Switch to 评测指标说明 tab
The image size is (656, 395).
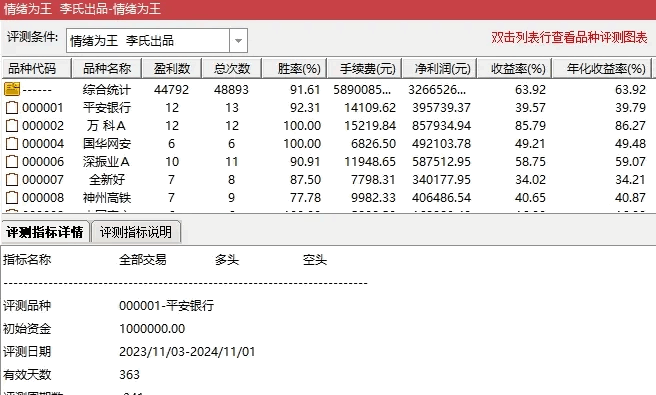pos(136,232)
